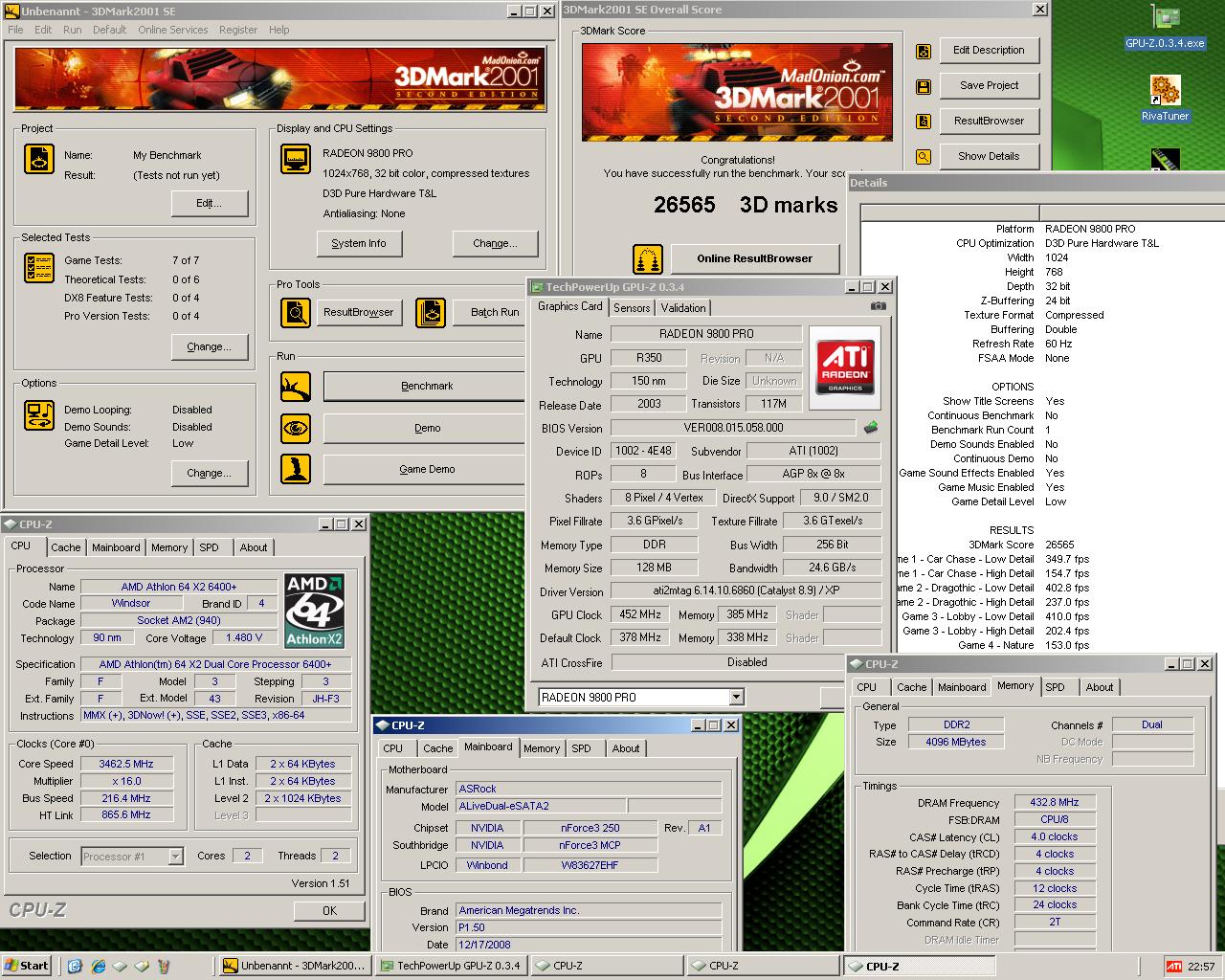Viewport: 1225px width, 980px height.
Task: Click the Options demo looping icon
Action: [x=39, y=414]
